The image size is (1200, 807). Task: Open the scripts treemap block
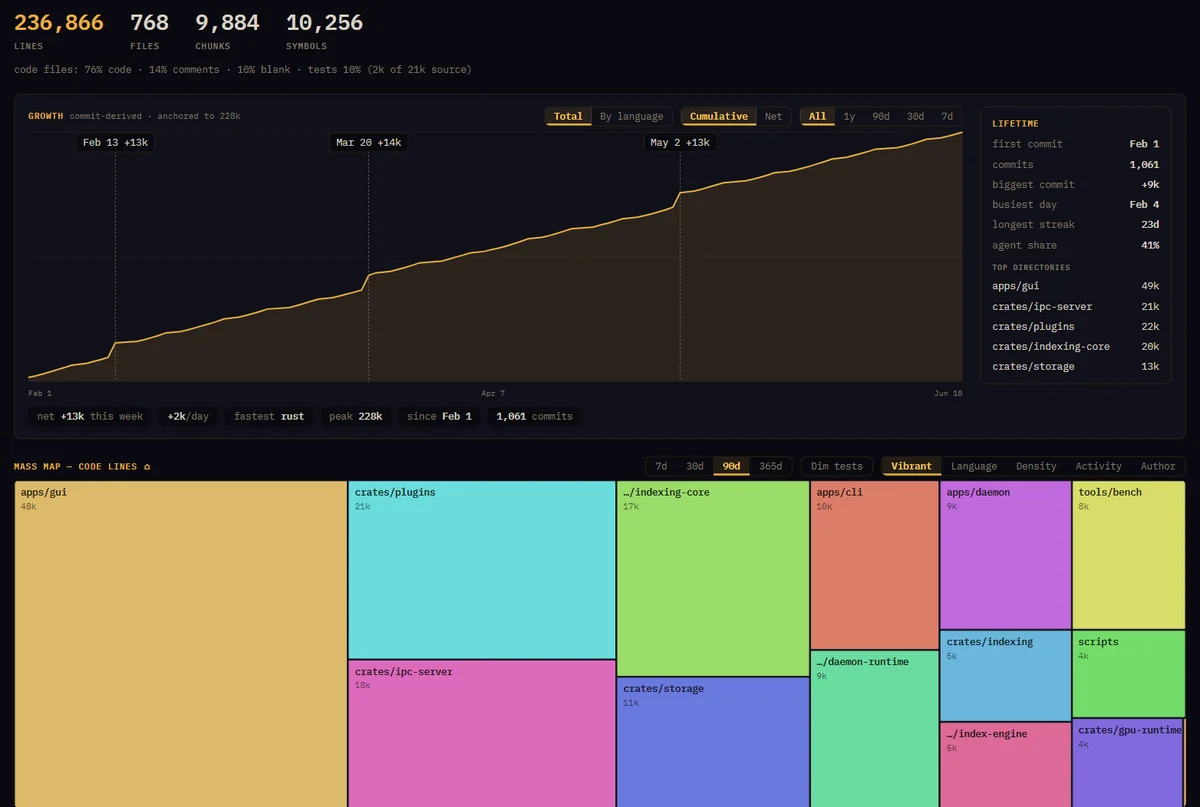[1128, 674]
